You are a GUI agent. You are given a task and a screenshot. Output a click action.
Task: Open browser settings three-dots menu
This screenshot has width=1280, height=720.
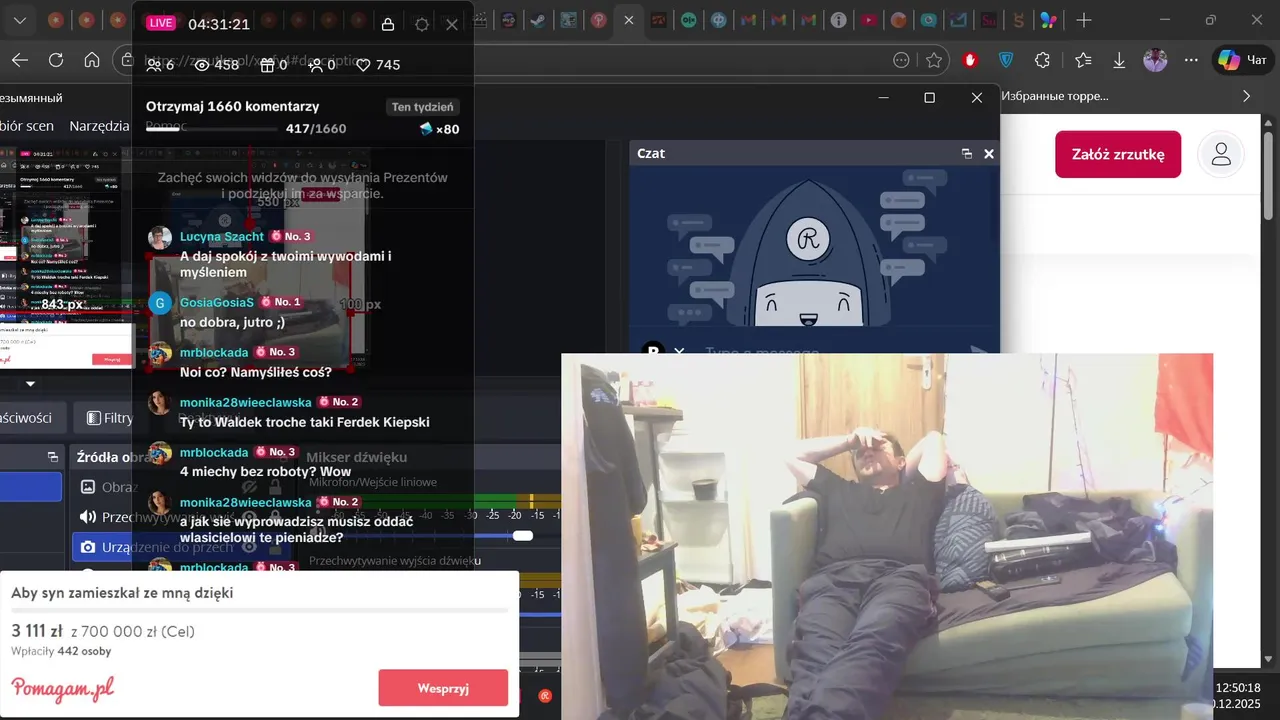1191,60
